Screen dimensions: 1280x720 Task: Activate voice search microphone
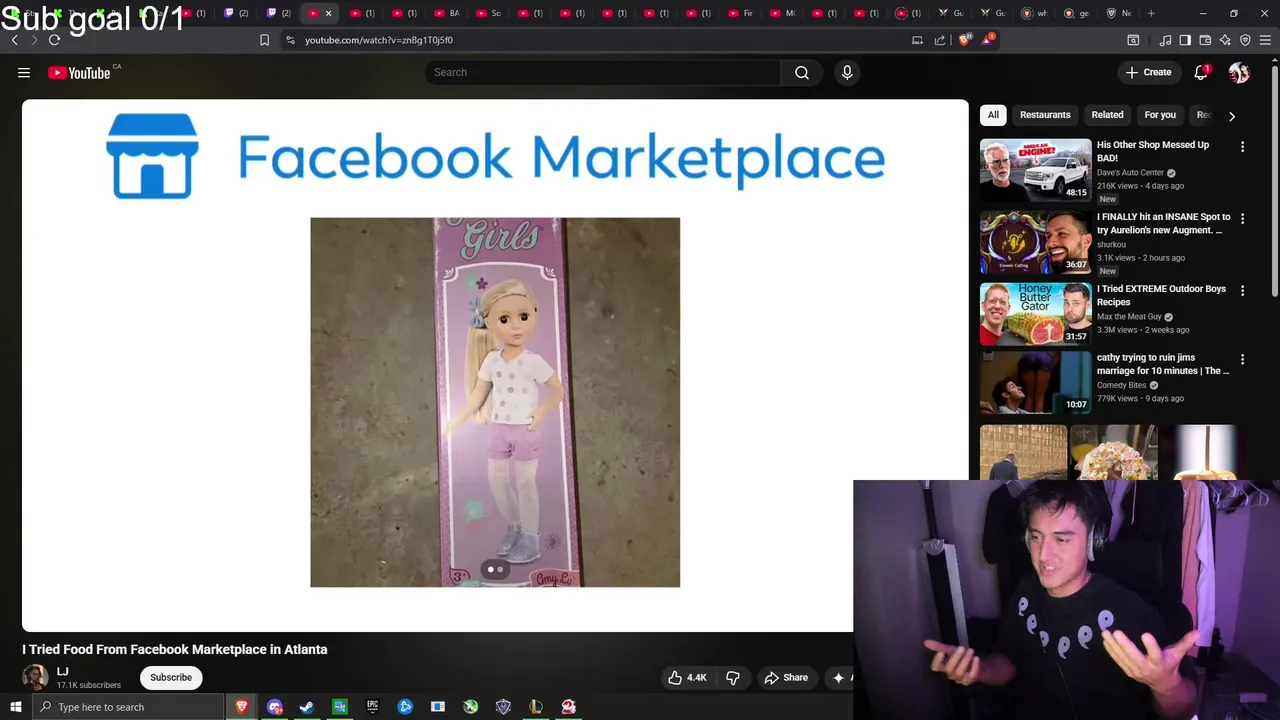click(847, 72)
